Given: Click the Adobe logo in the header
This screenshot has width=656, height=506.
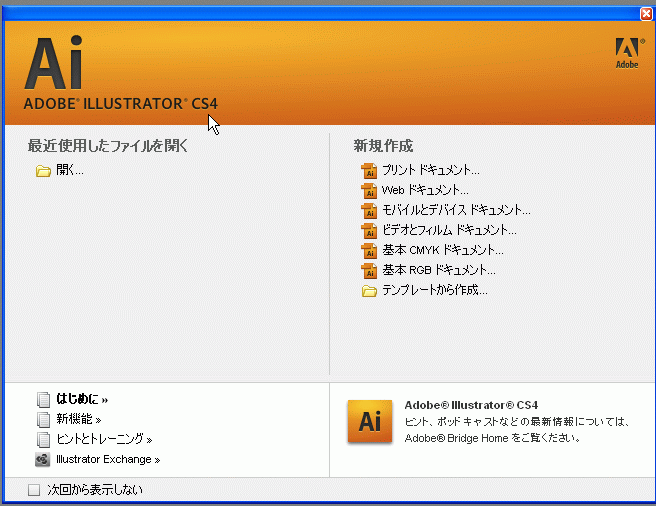Looking at the screenshot, I should (628, 53).
